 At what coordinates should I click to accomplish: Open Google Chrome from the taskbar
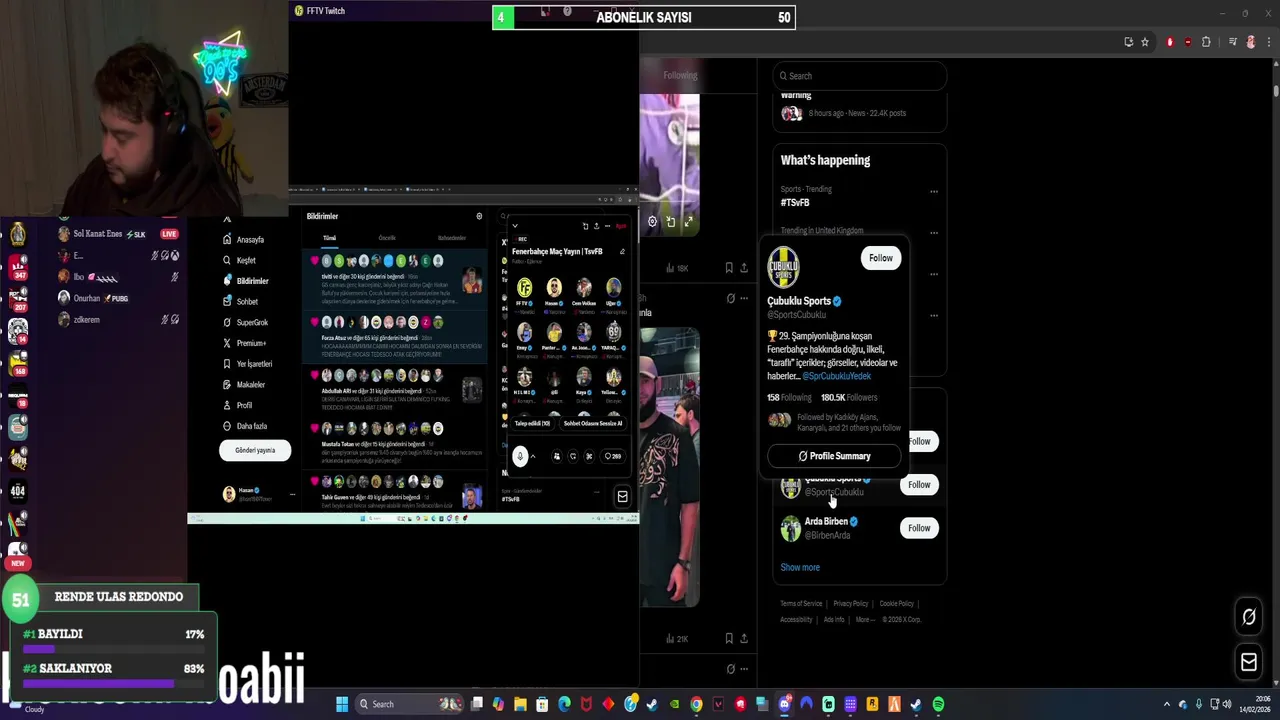696,704
